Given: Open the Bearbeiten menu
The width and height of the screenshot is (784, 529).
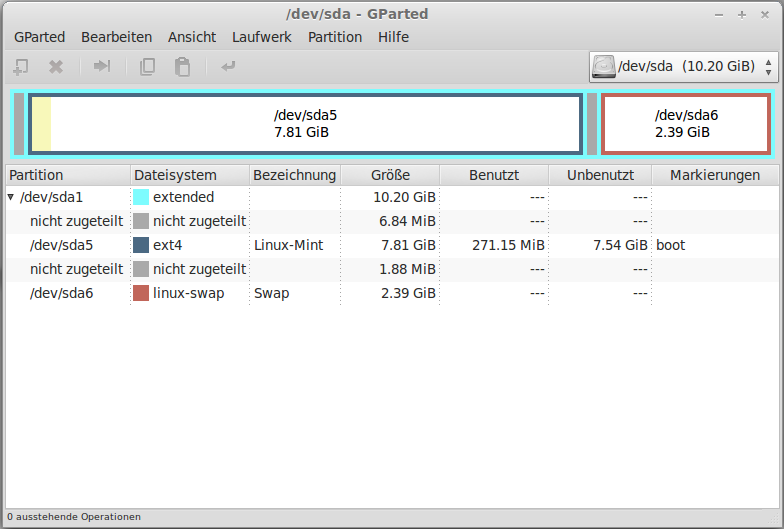Looking at the screenshot, I should click(116, 37).
